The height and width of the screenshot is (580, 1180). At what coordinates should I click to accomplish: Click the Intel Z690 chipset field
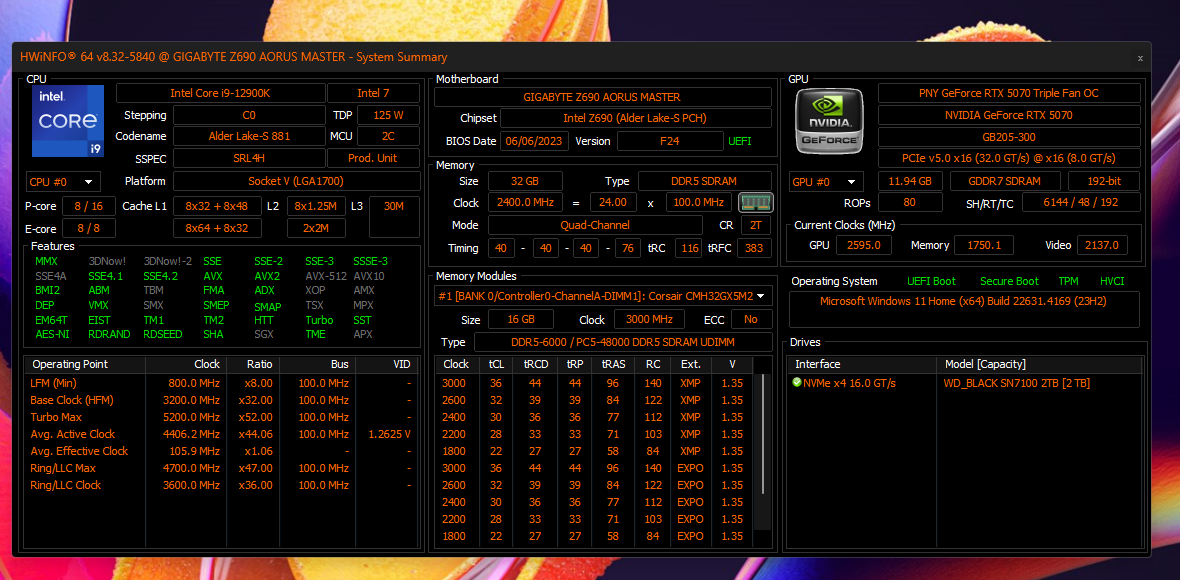click(x=636, y=118)
